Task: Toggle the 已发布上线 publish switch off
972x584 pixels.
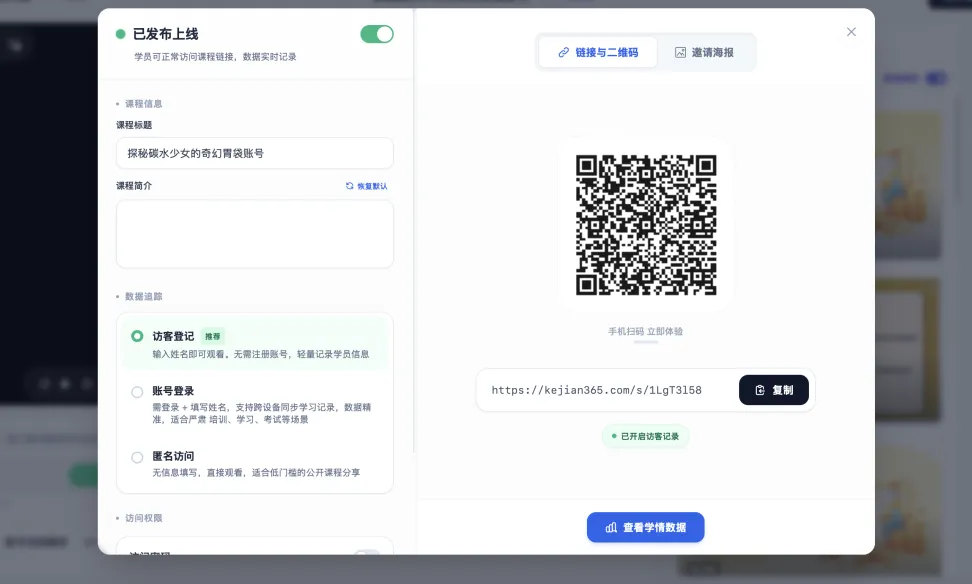Action: [x=377, y=34]
